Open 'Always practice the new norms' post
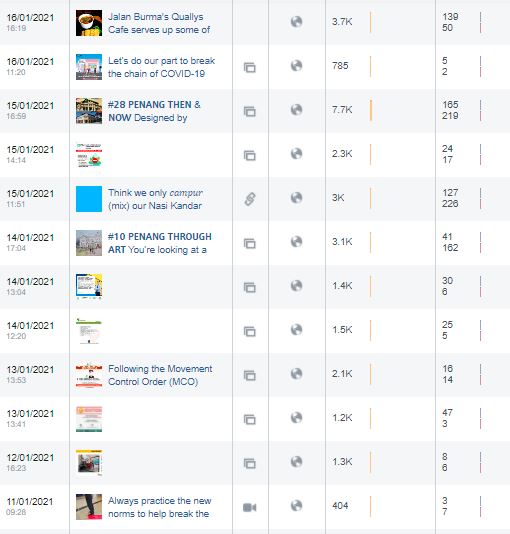The image size is (510, 534). point(160,507)
